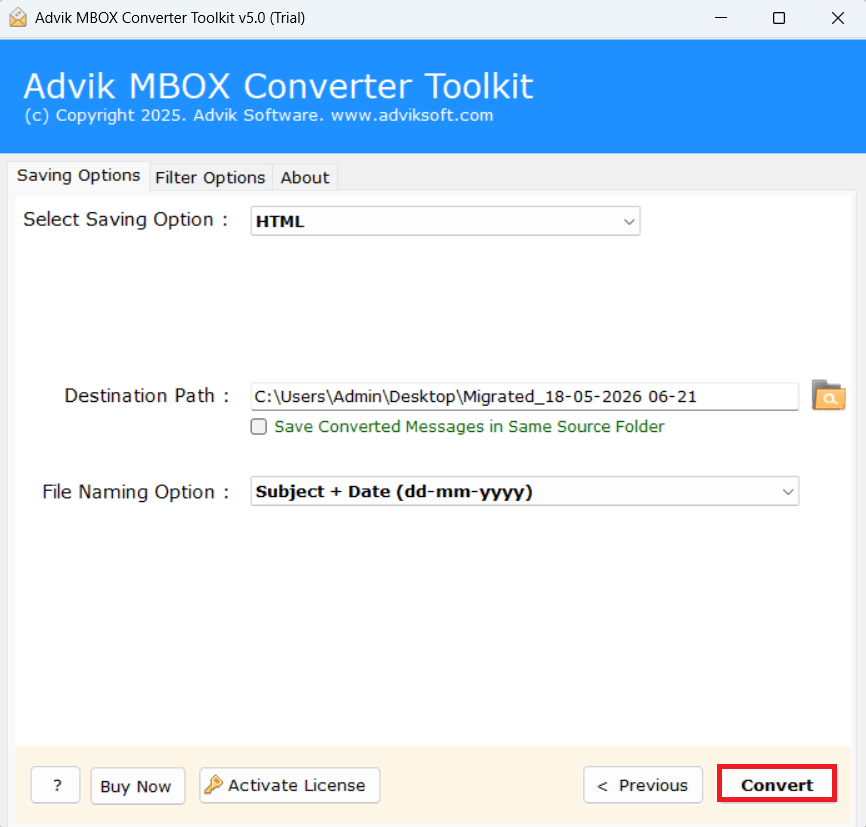The image size is (866, 827).
Task: Open the folder browse icon for destination
Action: click(x=828, y=396)
